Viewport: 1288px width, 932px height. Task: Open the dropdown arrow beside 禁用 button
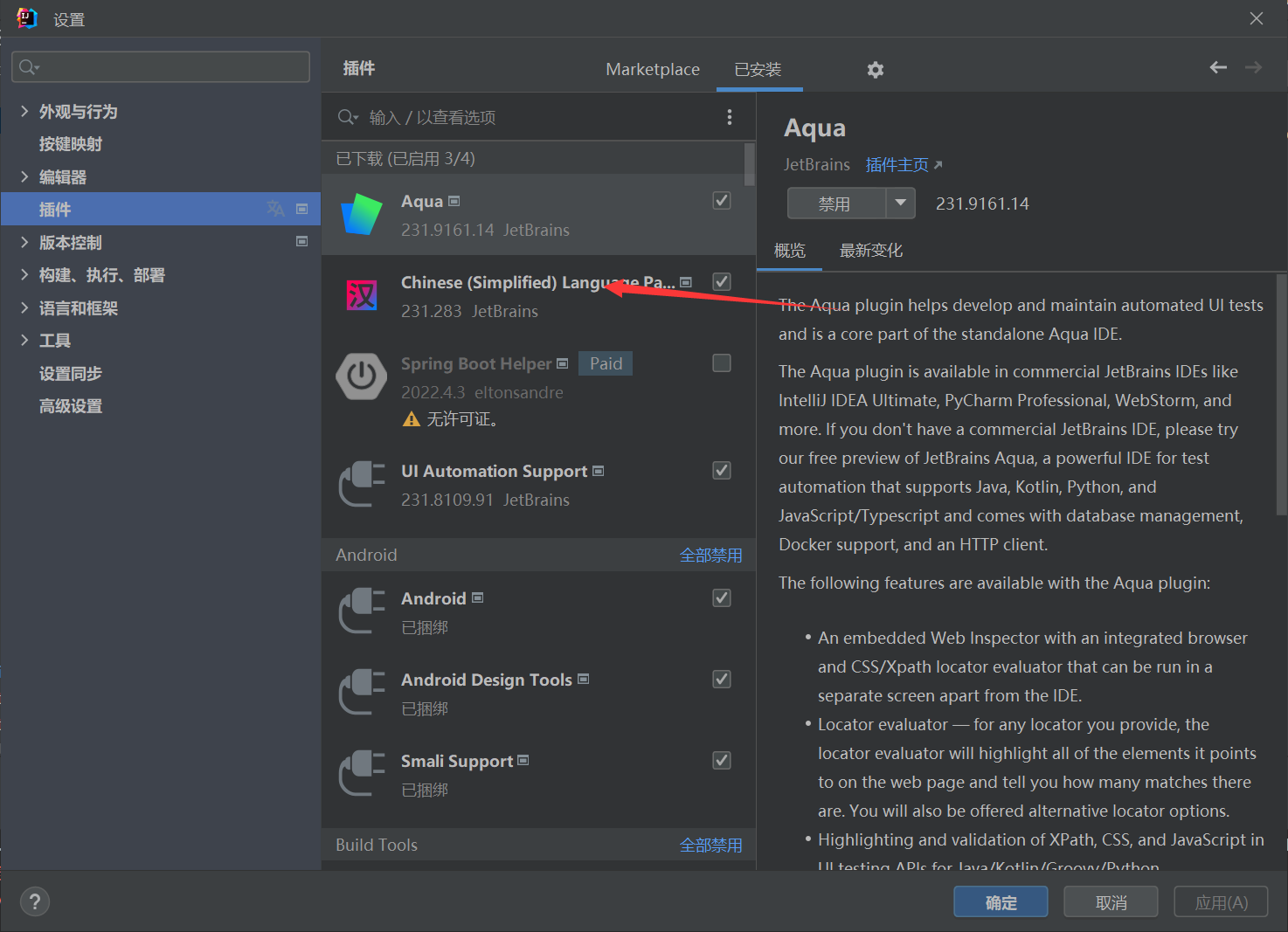coord(900,204)
